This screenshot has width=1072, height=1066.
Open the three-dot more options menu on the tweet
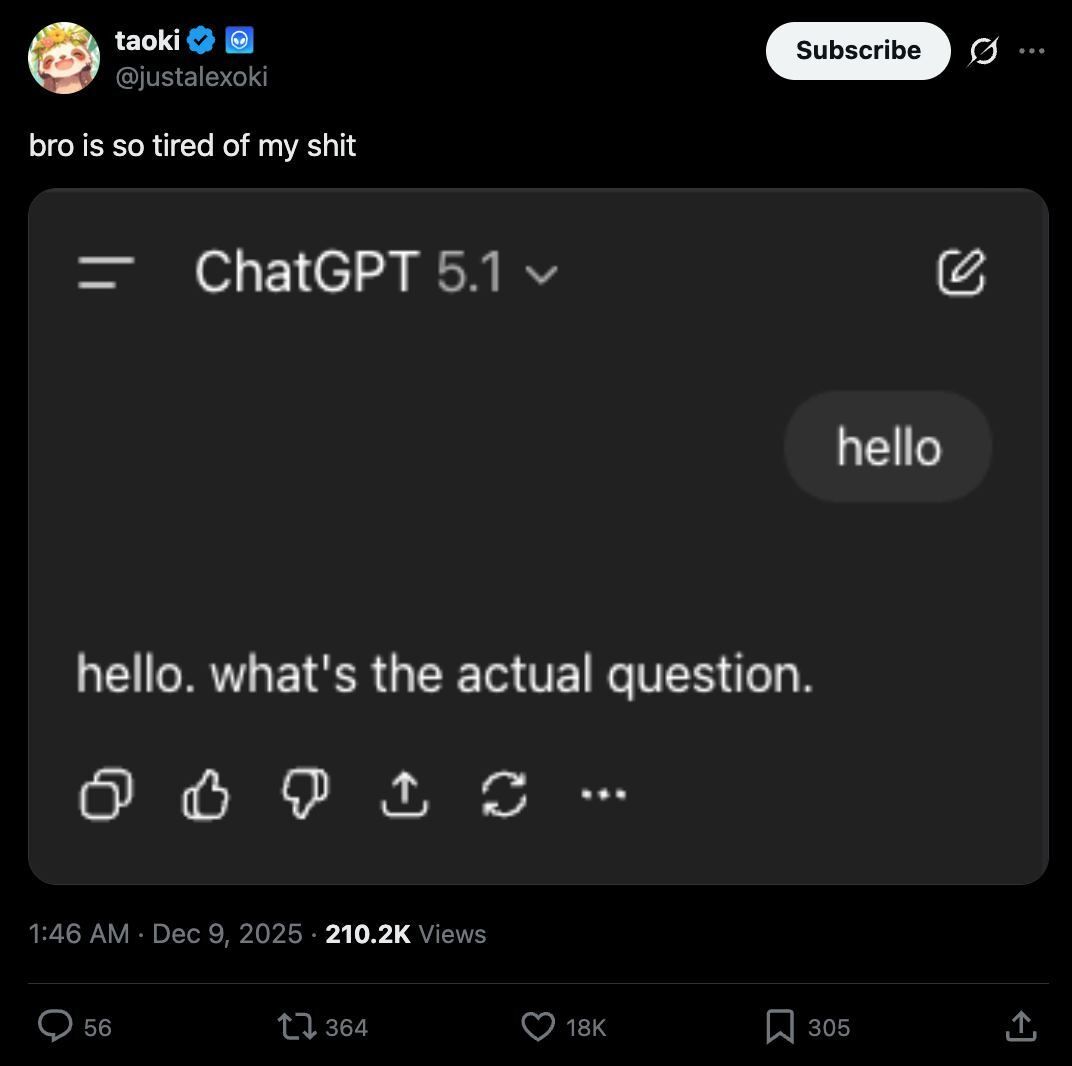1032,51
